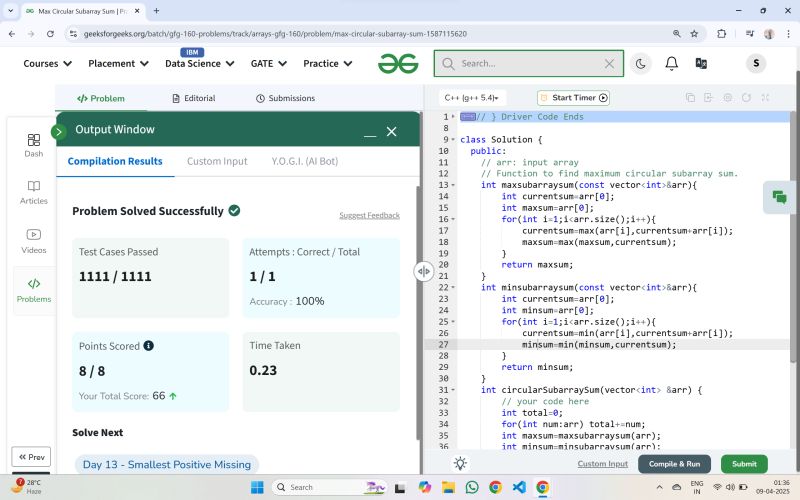Collapse Output Window using green arrow
The image size is (800, 500).
(x=59, y=132)
